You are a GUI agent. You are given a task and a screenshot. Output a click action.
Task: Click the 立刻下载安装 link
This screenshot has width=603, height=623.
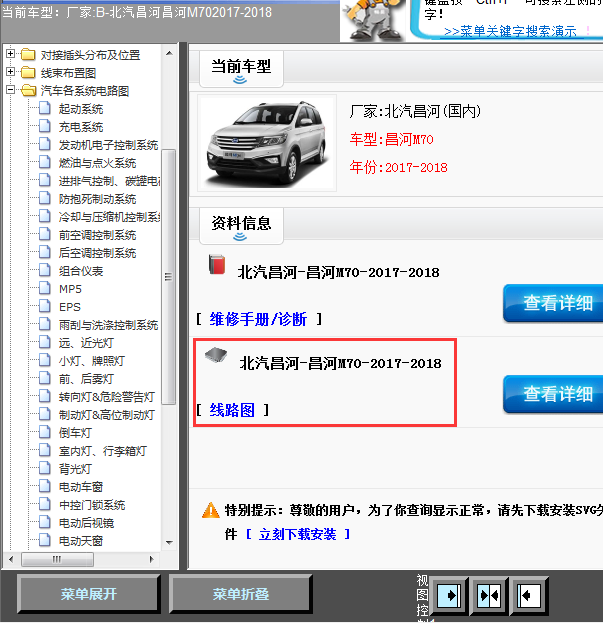297,534
